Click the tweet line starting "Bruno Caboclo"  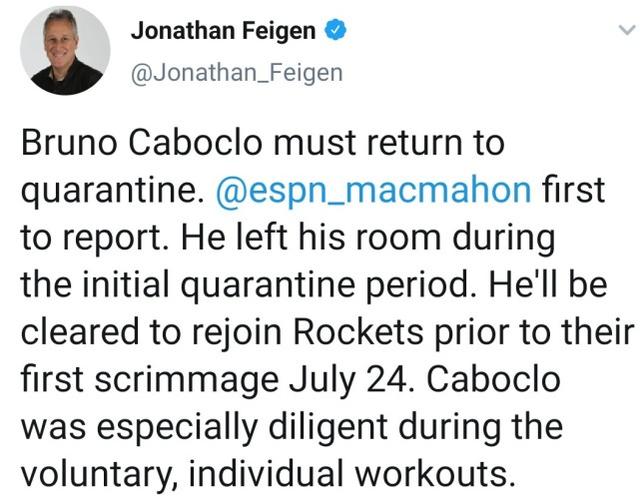262,143
